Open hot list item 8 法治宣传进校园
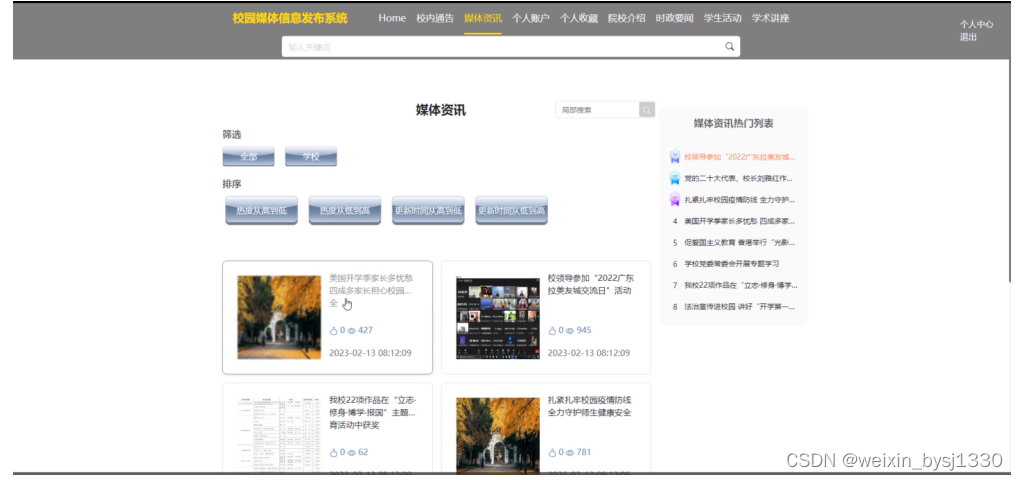 coord(739,307)
